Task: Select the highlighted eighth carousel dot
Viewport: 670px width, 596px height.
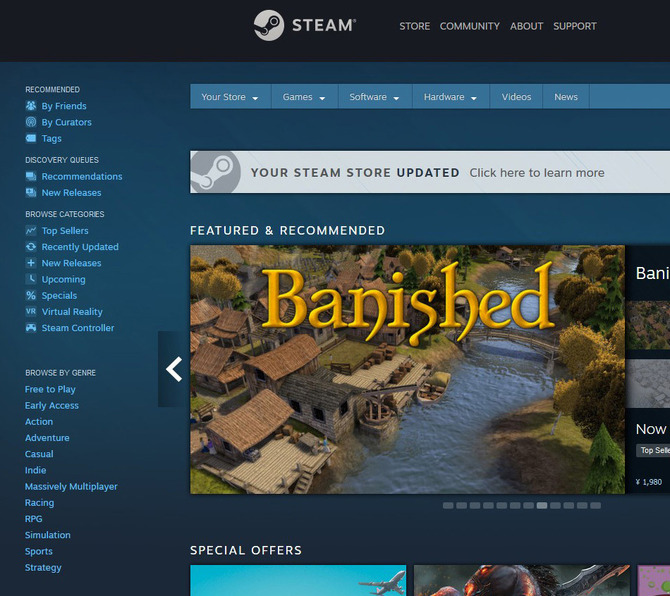Action: [542, 505]
